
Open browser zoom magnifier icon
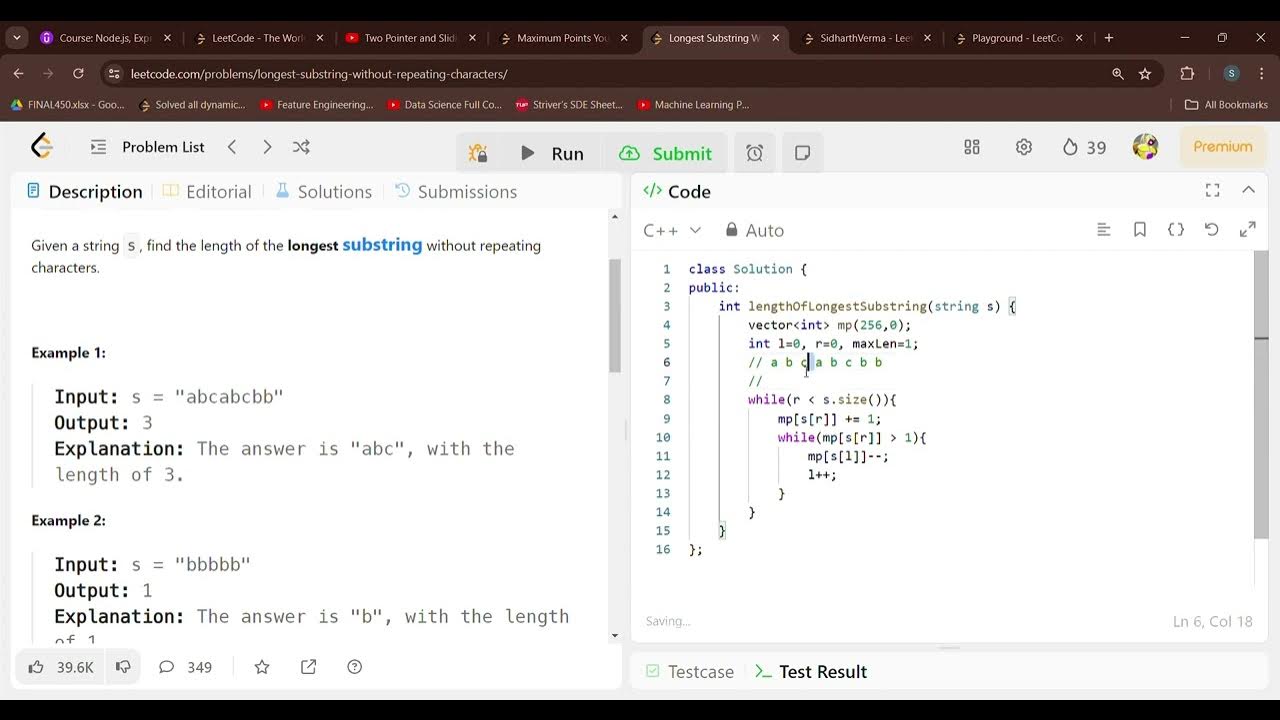(x=1117, y=74)
